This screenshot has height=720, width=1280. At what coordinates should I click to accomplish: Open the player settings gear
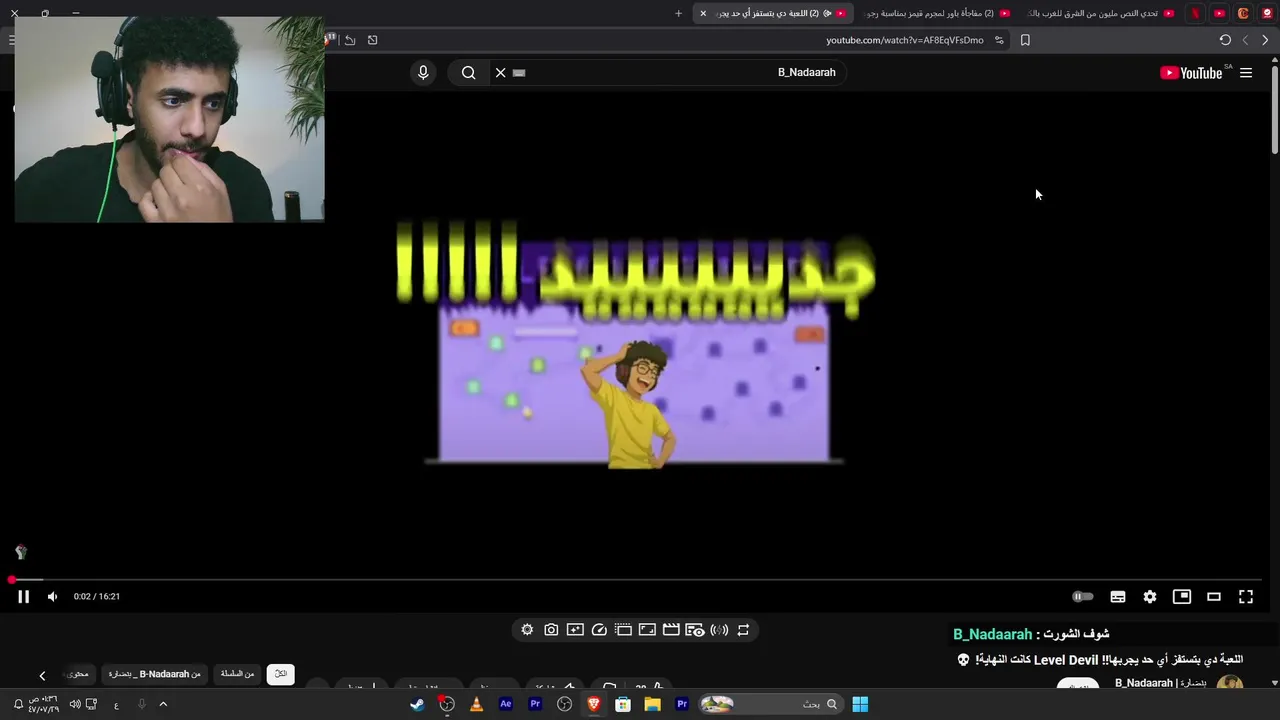1150,596
